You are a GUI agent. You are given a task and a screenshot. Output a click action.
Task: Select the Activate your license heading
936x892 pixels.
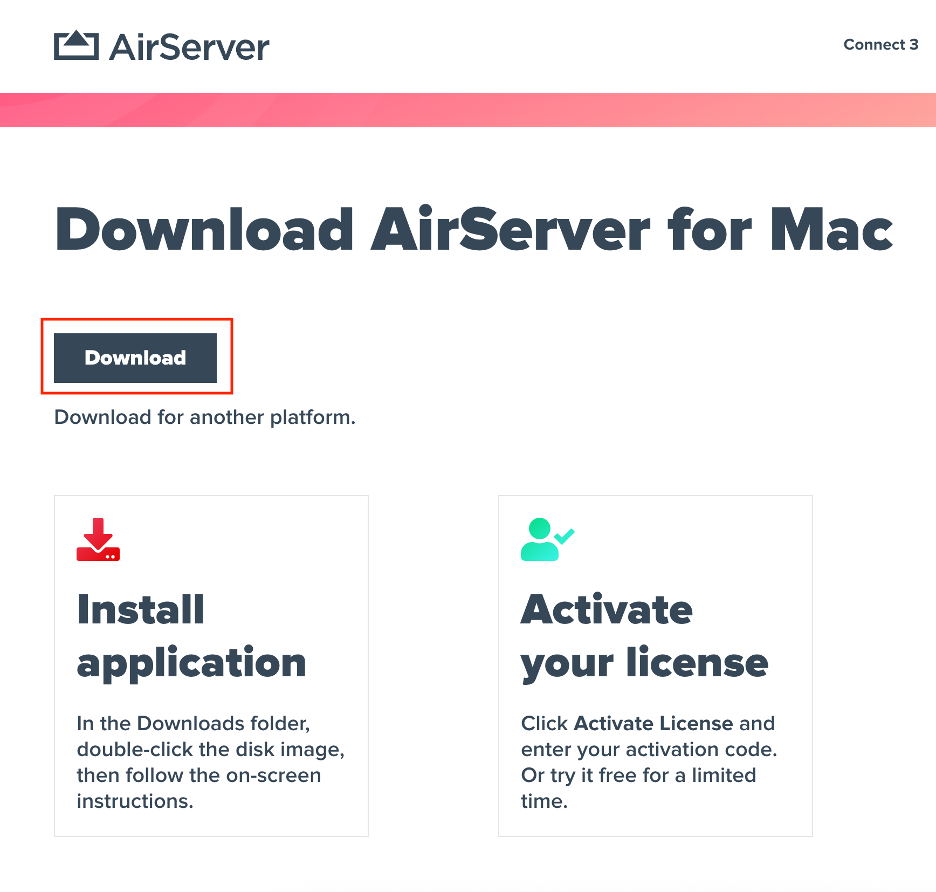(644, 636)
